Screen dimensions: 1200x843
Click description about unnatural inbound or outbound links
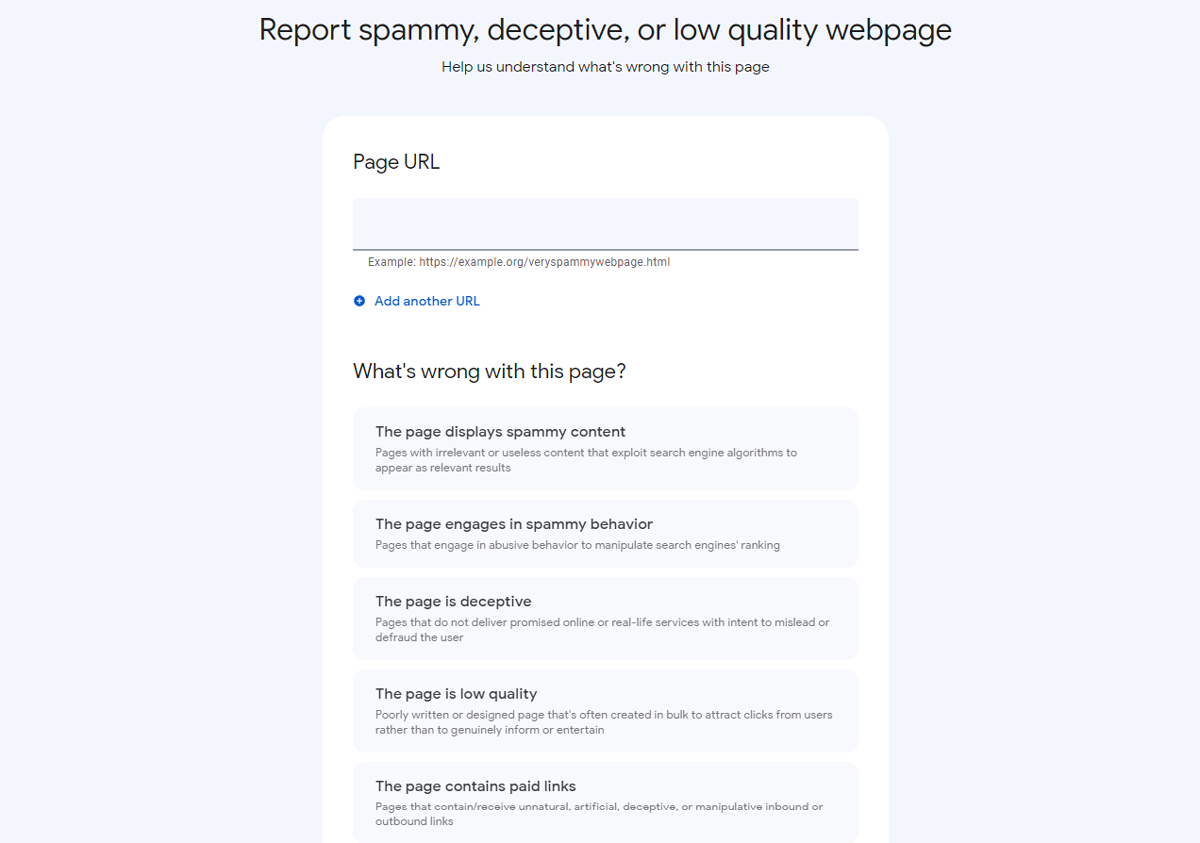599,814
